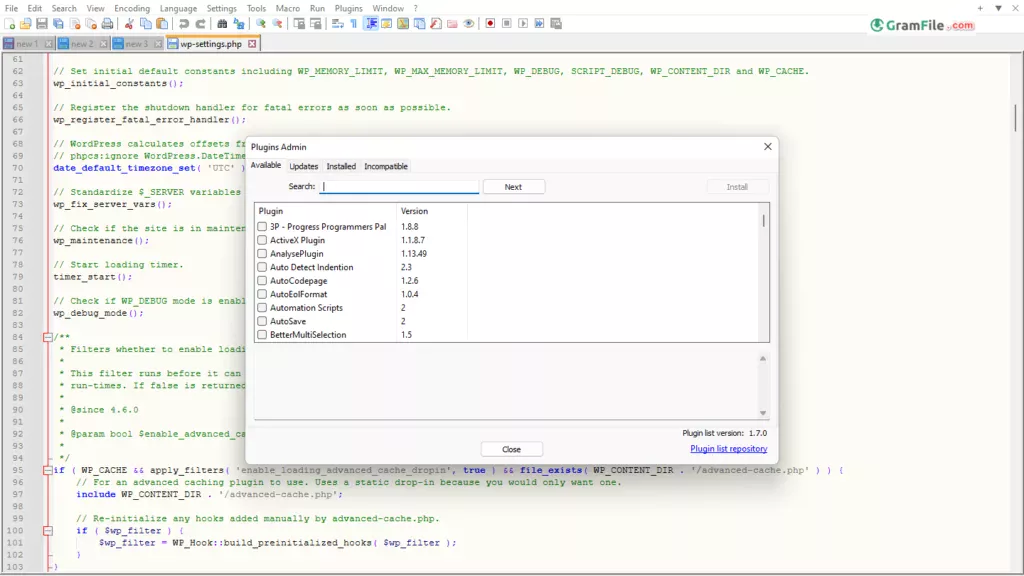This screenshot has width=1024, height=576.
Task: Open the Plugins menu
Action: pyautogui.click(x=348, y=8)
